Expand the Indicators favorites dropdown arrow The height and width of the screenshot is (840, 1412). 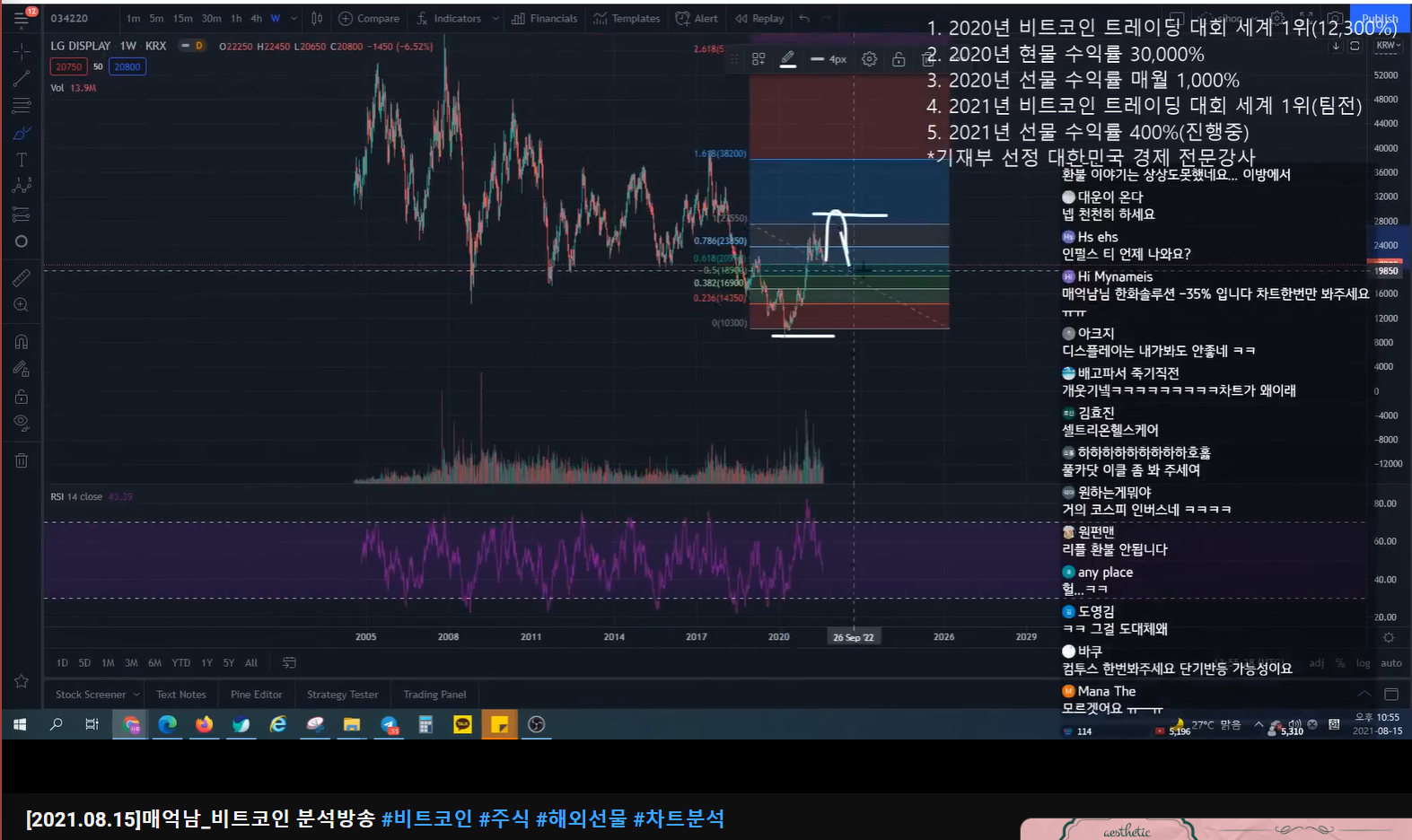coord(496,19)
